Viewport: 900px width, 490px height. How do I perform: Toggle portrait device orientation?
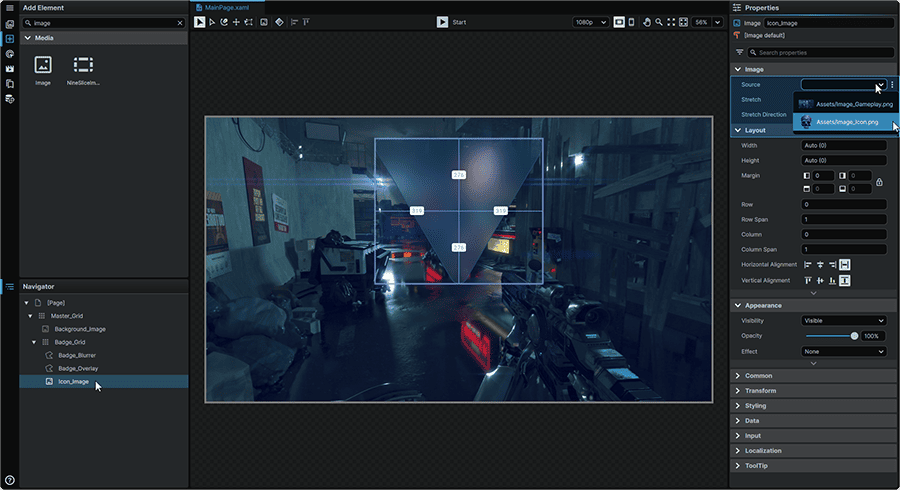[631, 22]
